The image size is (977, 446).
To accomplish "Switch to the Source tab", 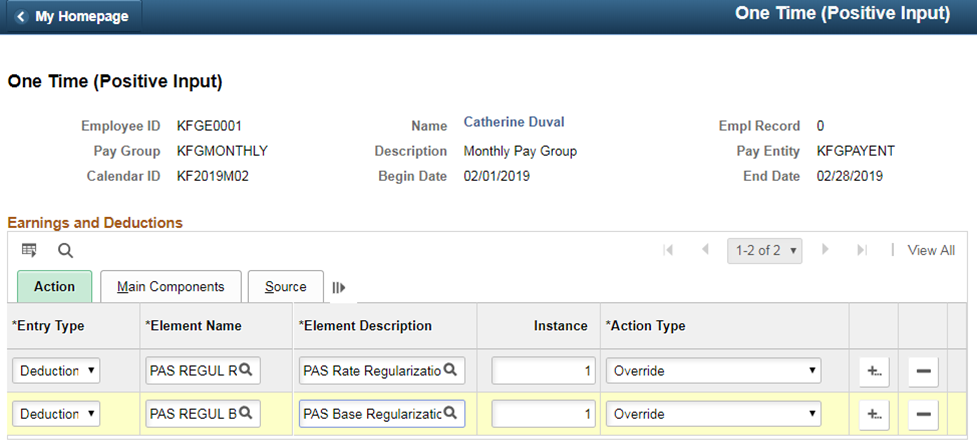I will point(285,287).
